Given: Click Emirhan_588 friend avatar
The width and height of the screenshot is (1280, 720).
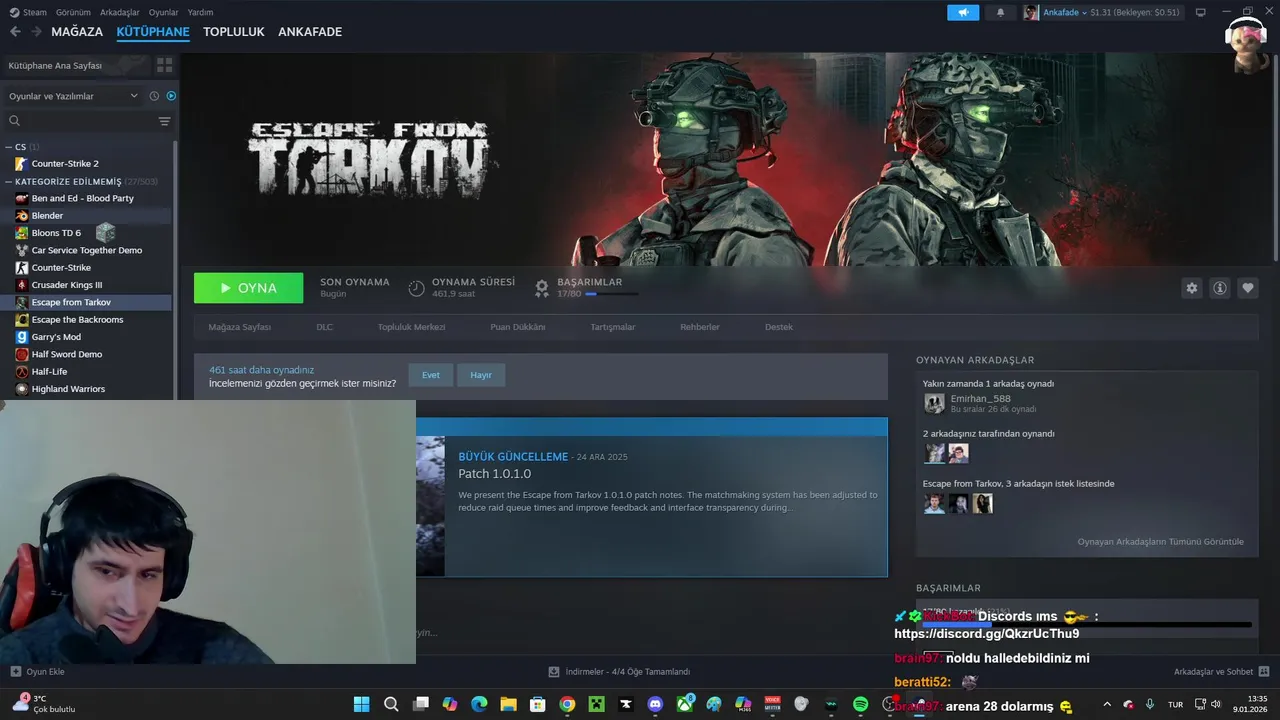Looking at the screenshot, I should tap(934, 403).
